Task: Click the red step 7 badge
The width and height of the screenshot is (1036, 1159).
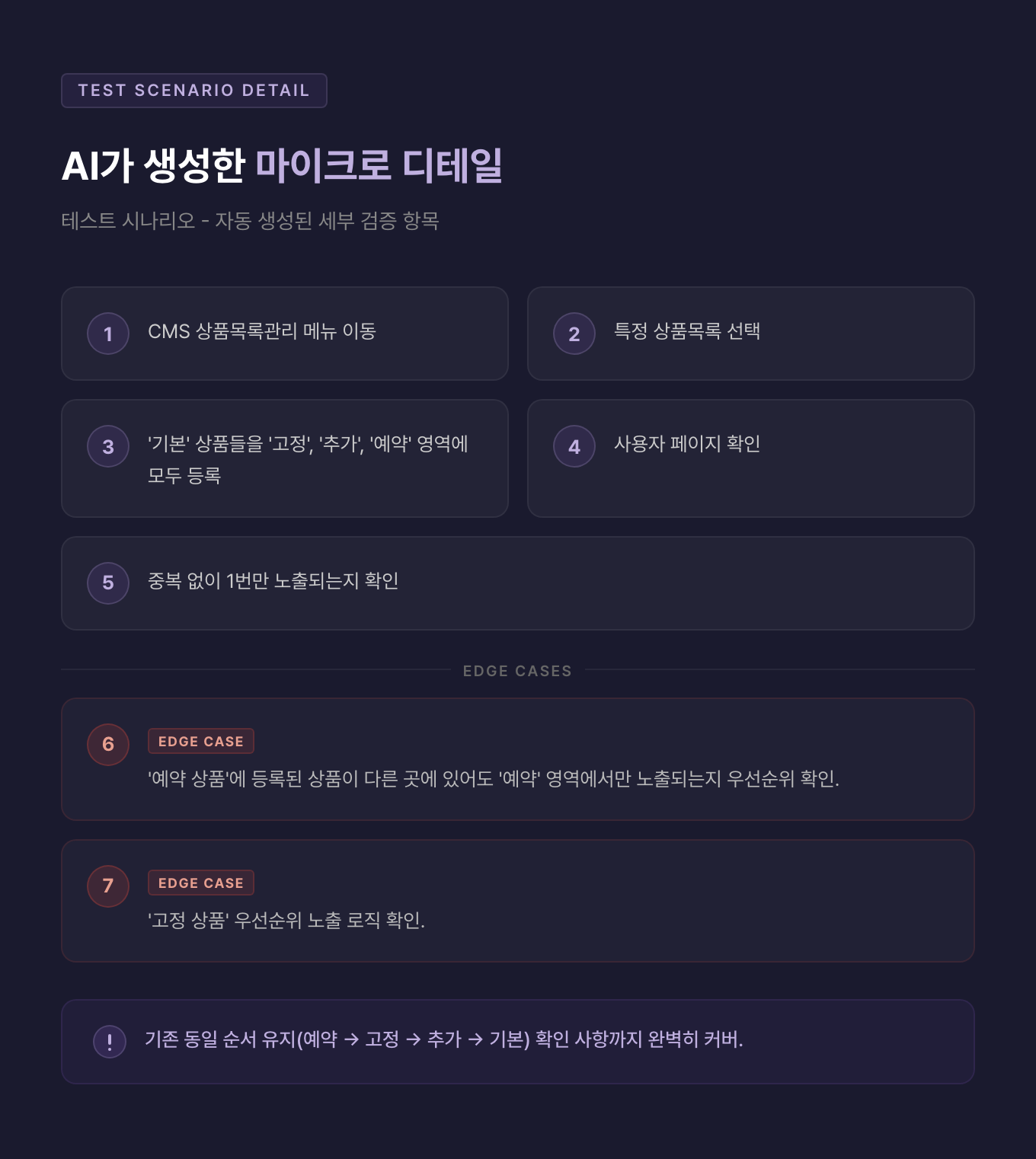Action: point(108,886)
